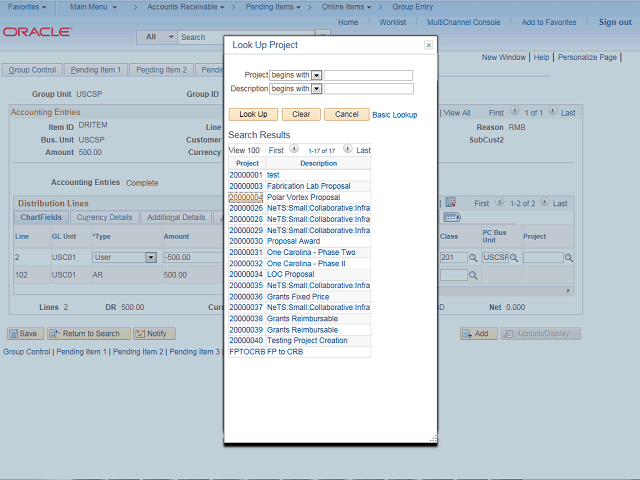Click the Look Up button
This screenshot has height=480, width=640.
(x=253, y=114)
